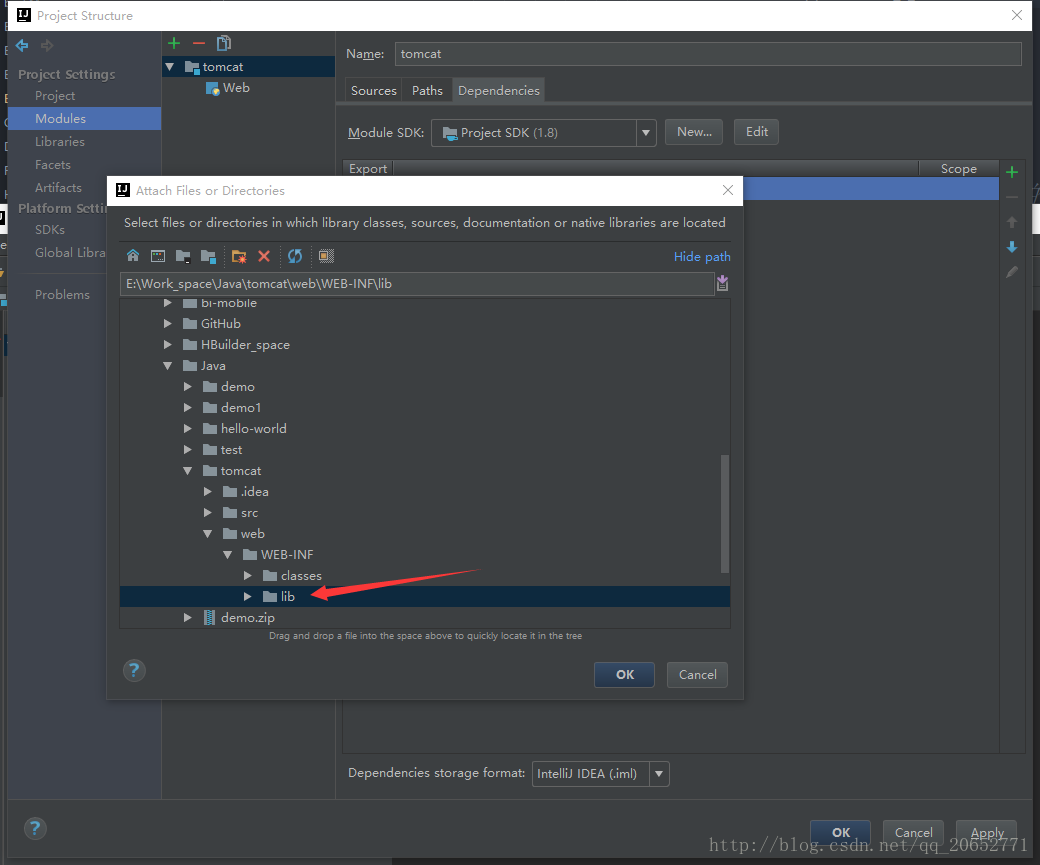The image size is (1040, 865).
Task: Select the Dependencies tab
Action: pyautogui.click(x=499, y=90)
